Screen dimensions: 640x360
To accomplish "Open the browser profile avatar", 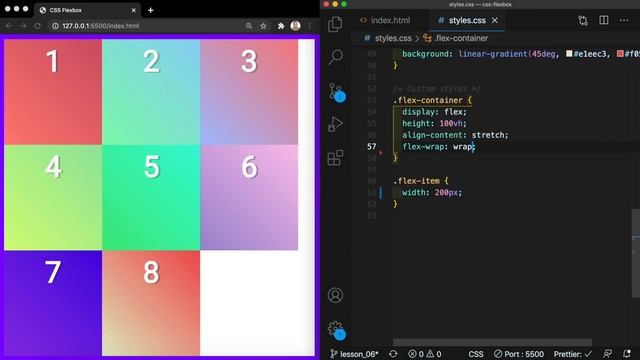I will click(x=296, y=26).
